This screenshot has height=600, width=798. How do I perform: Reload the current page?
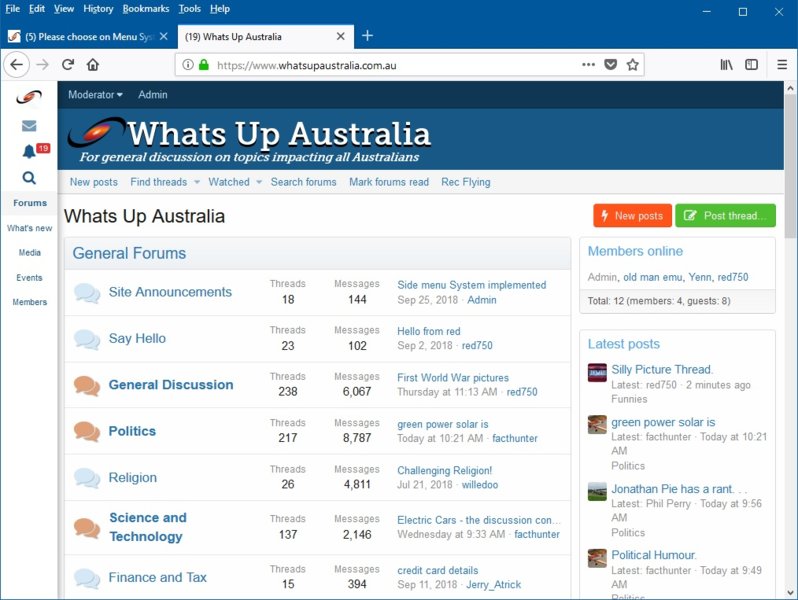68,65
